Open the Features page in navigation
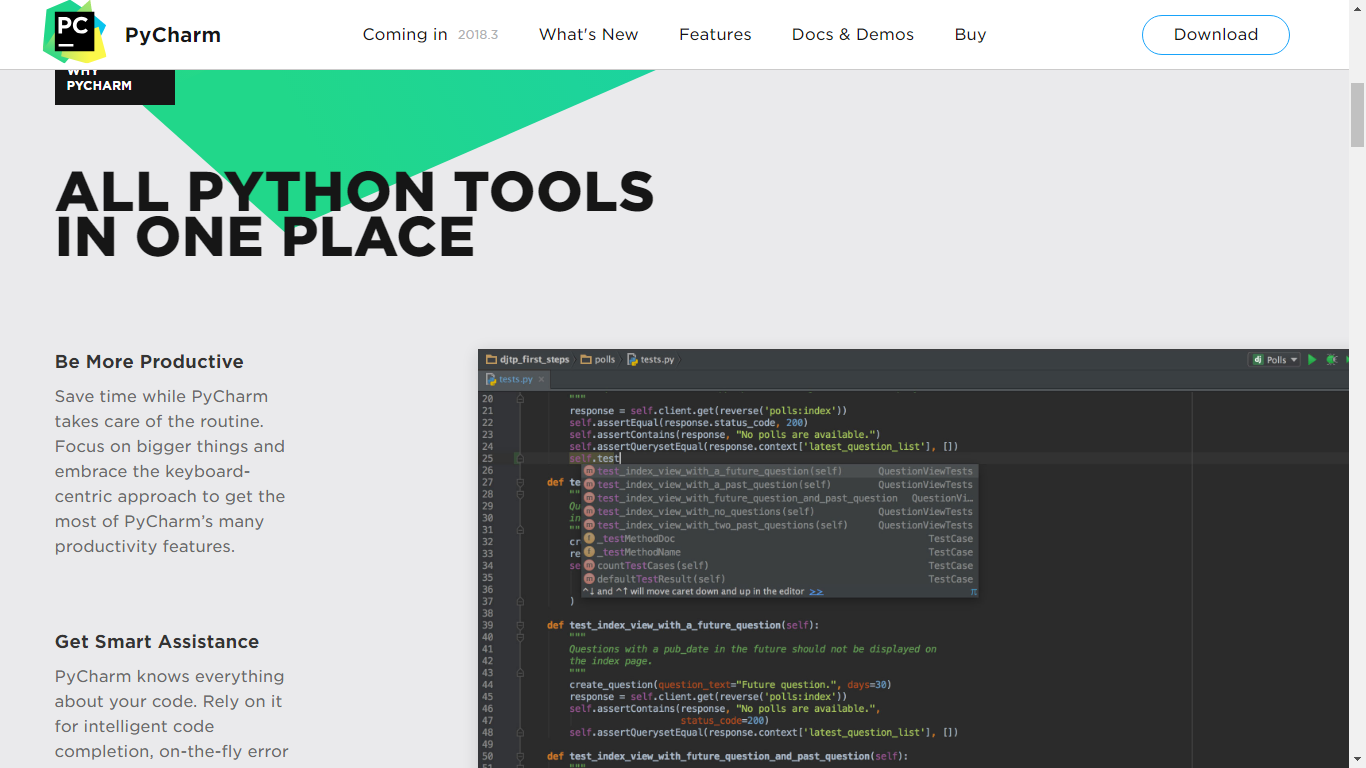Viewport: 1366px width, 768px height. click(x=715, y=35)
